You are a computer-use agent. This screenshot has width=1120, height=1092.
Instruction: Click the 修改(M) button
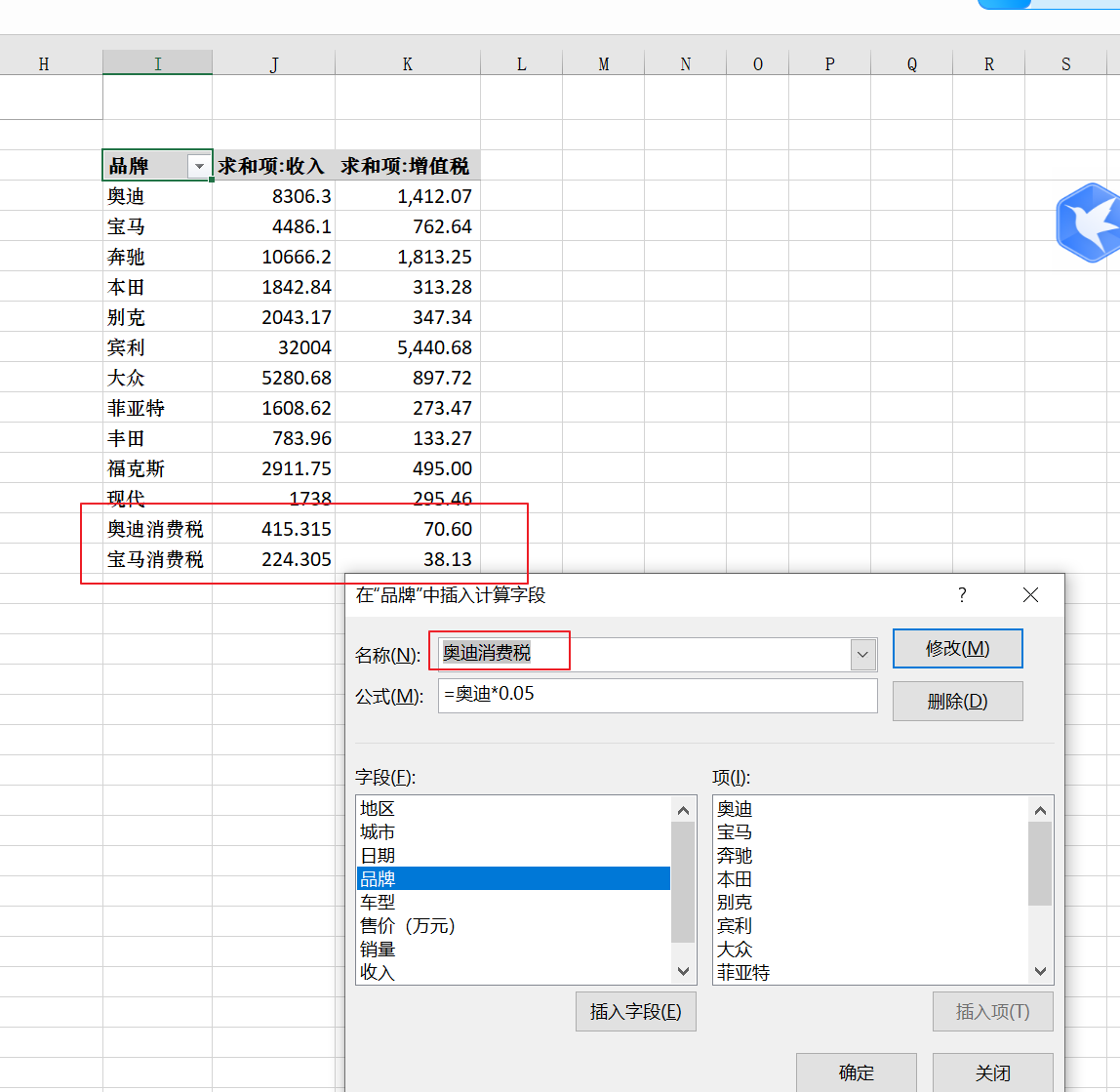coord(957,648)
